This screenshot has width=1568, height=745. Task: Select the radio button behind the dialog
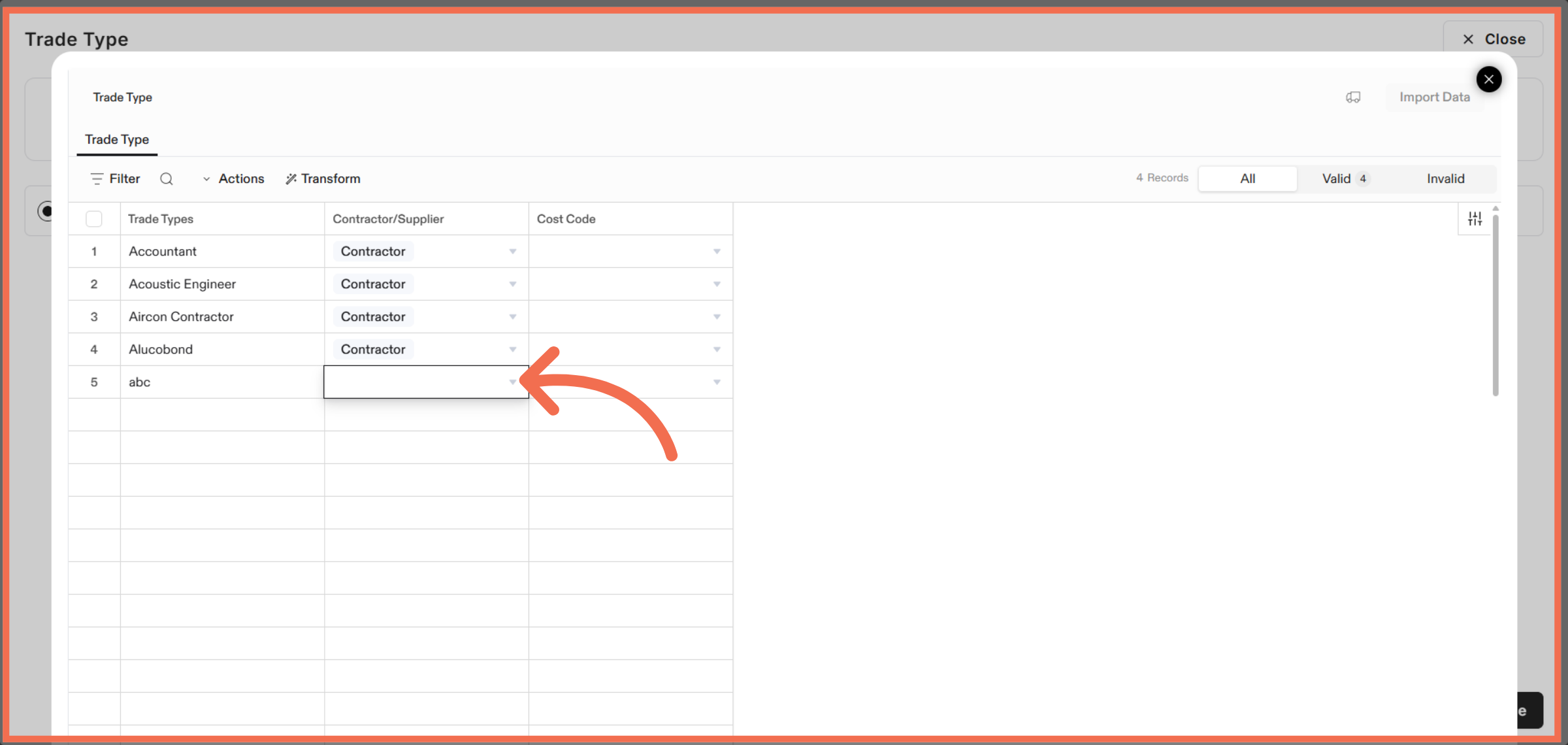pos(46,211)
